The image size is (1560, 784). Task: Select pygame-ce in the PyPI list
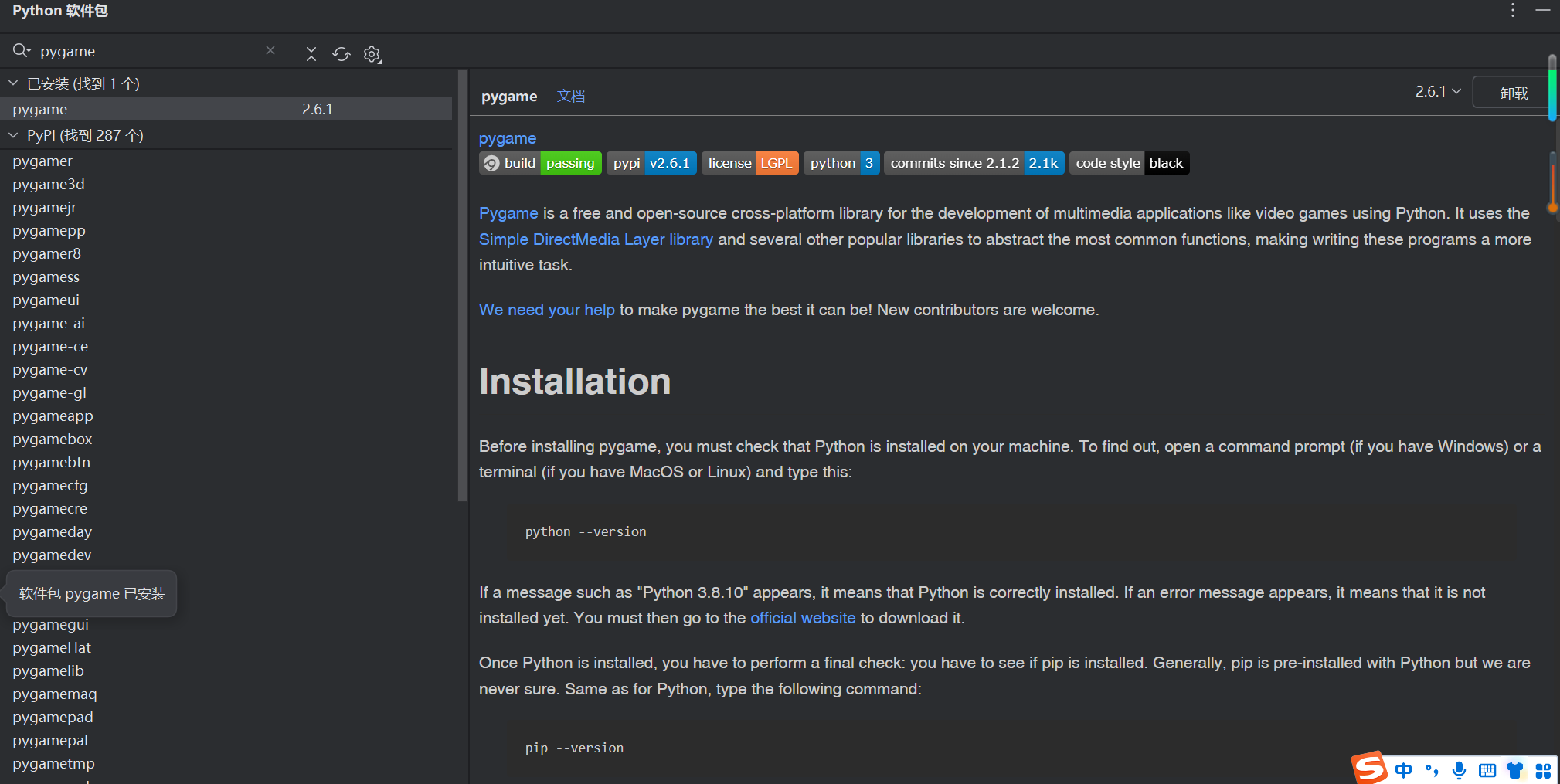click(x=50, y=347)
